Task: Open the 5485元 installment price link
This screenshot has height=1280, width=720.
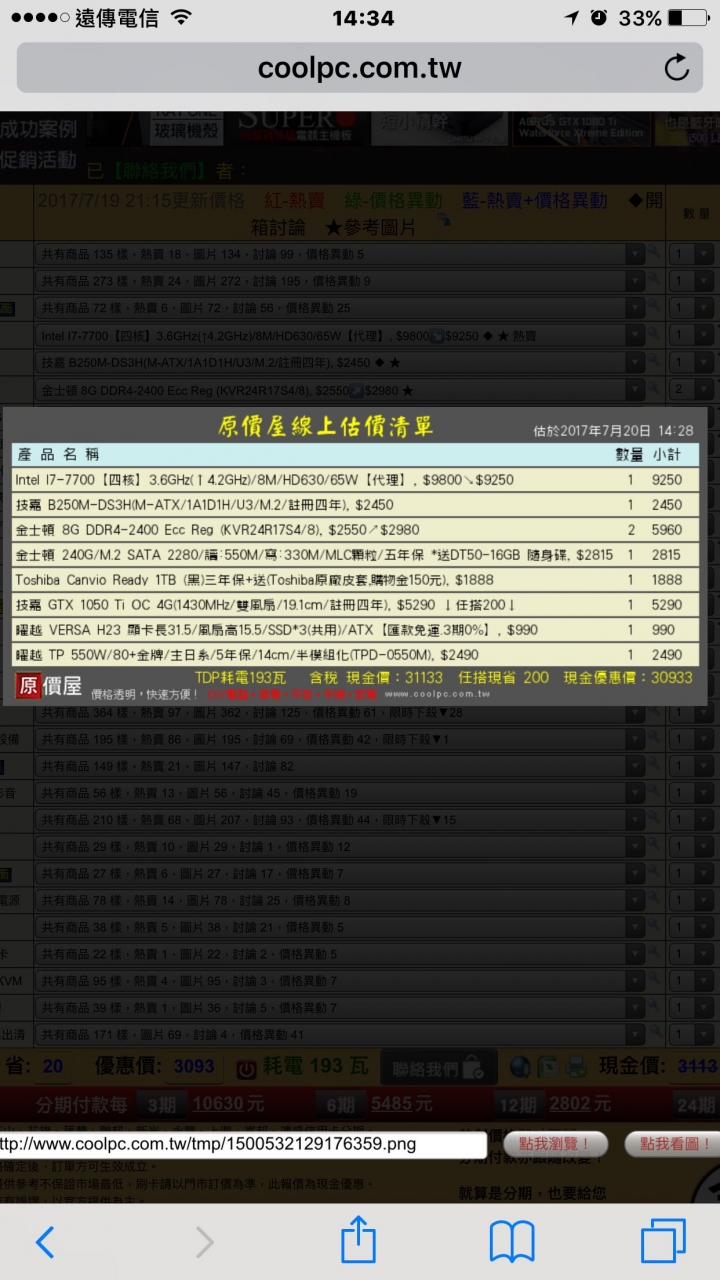Action: point(402,1105)
